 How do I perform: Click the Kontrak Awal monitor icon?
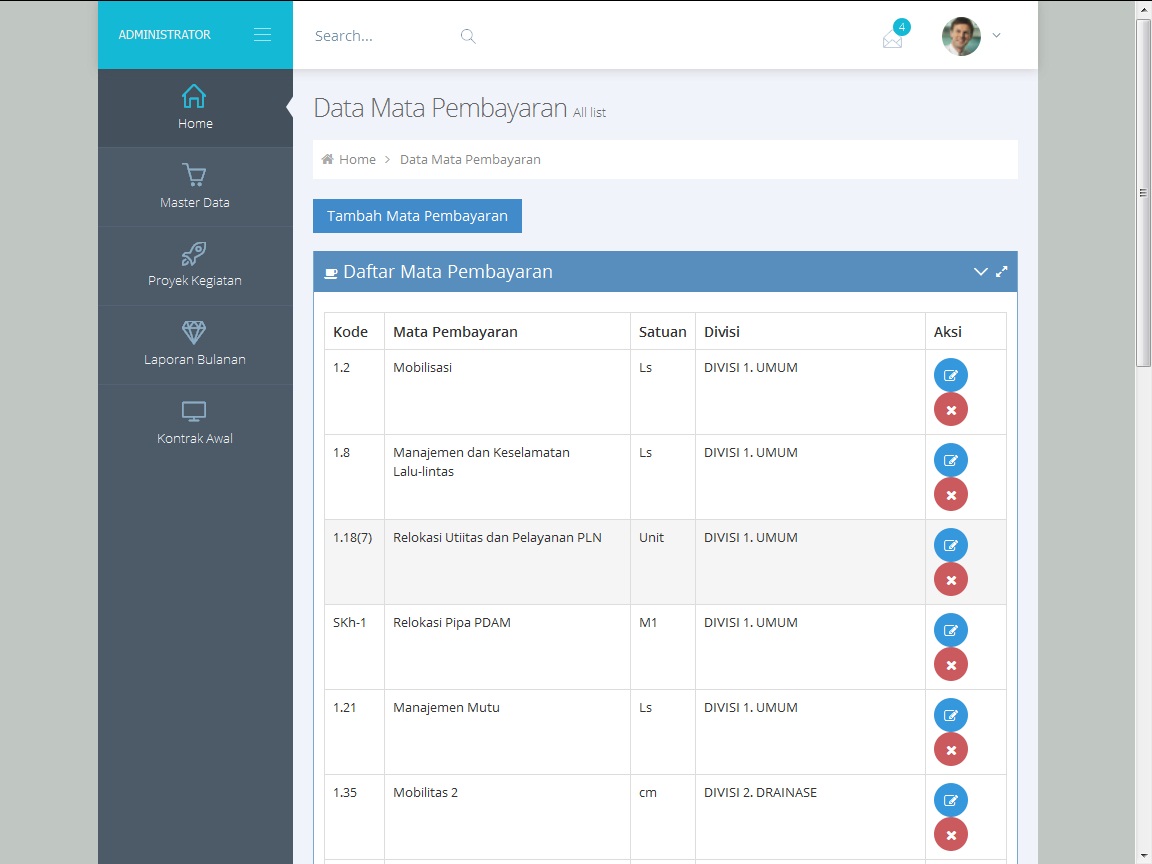pos(194,411)
